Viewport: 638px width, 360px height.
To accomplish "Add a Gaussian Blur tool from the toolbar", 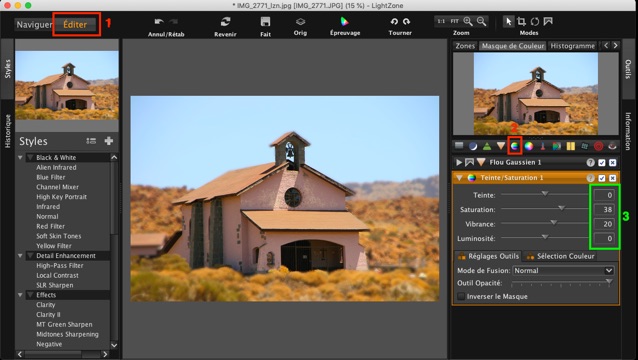I will tap(500, 146).
